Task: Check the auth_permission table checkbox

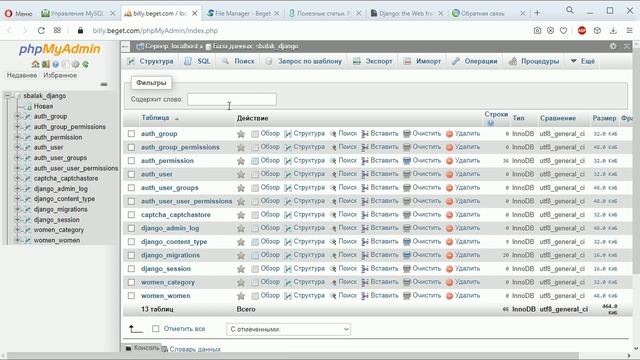Action: click(x=131, y=161)
